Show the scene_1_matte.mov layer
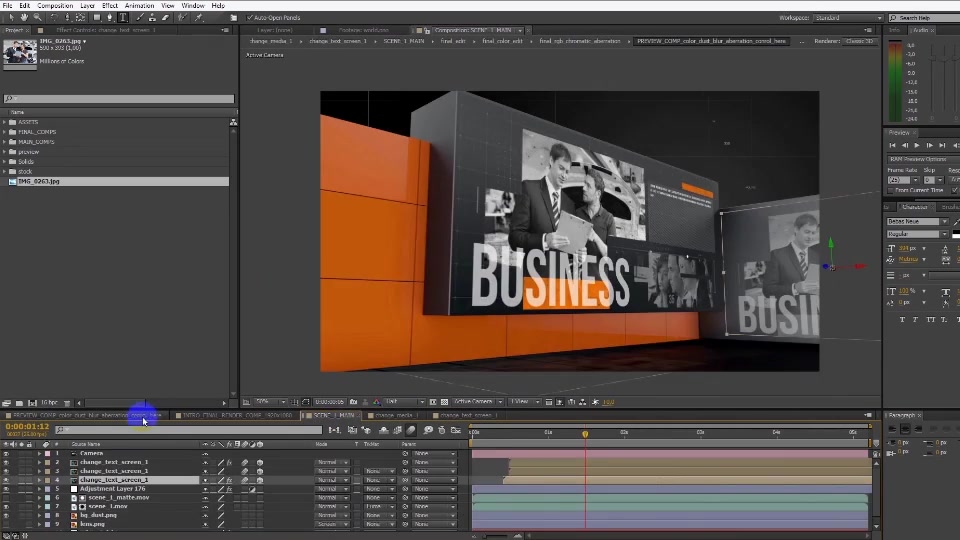Viewport: 960px width, 540px height. 6,498
